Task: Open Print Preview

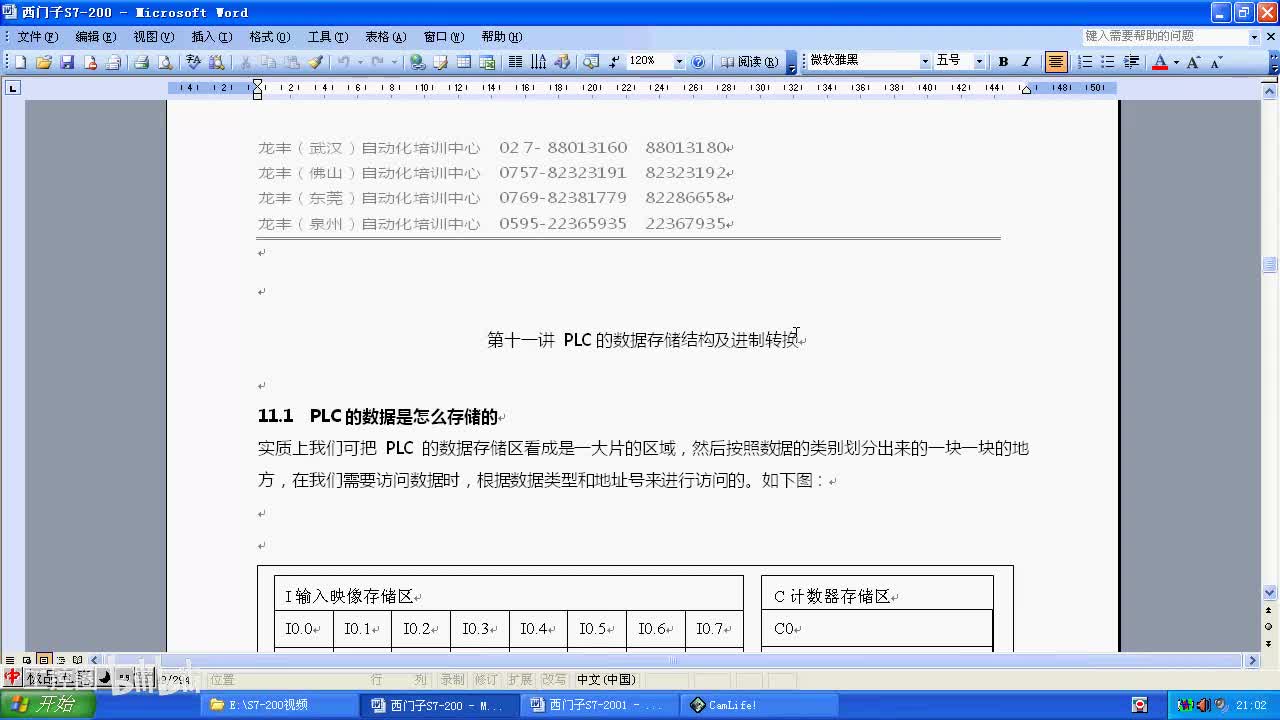Action: (165, 62)
